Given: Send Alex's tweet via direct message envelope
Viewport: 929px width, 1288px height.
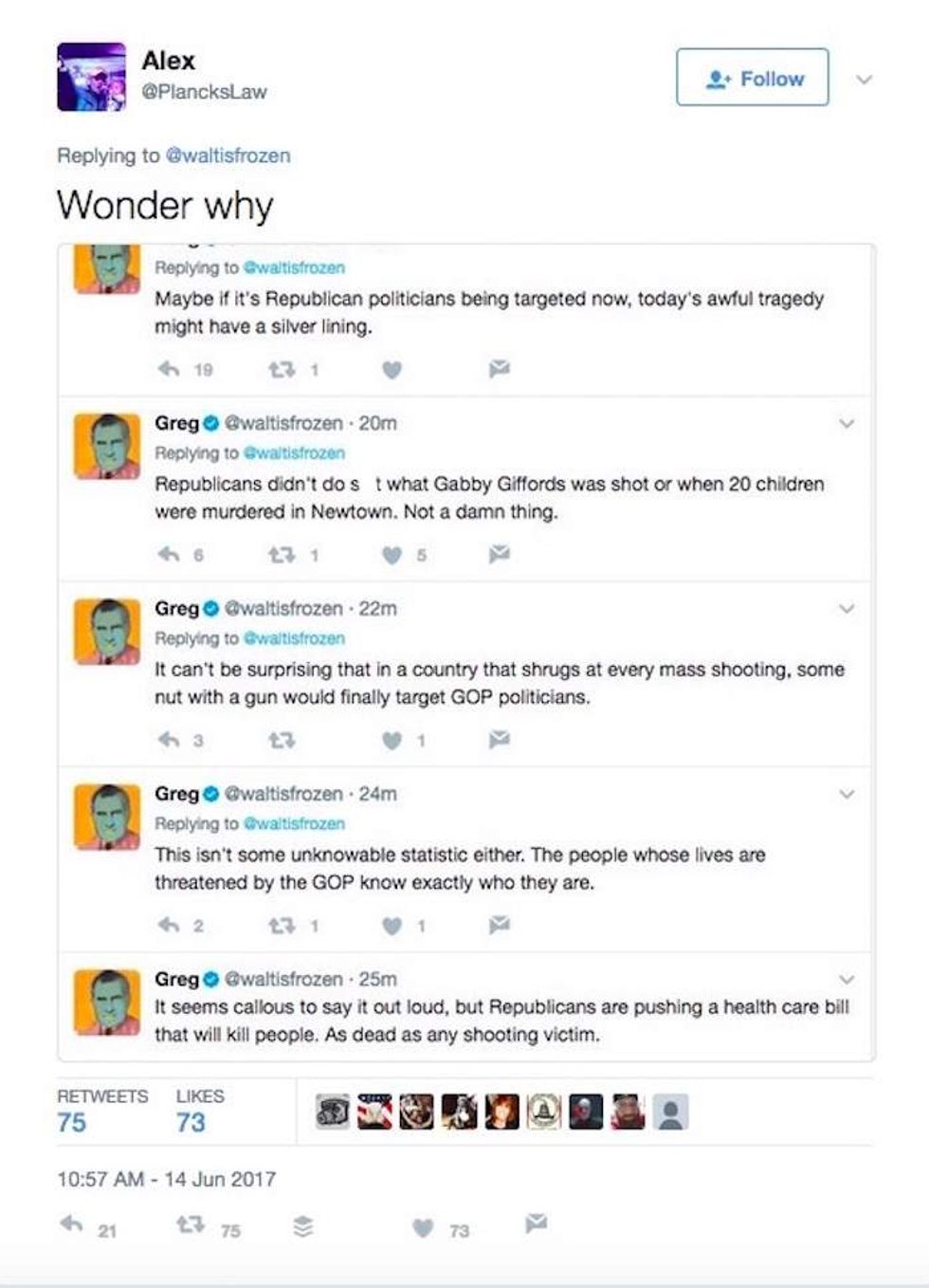Looking at the screenshot, I should (536, 1224).
